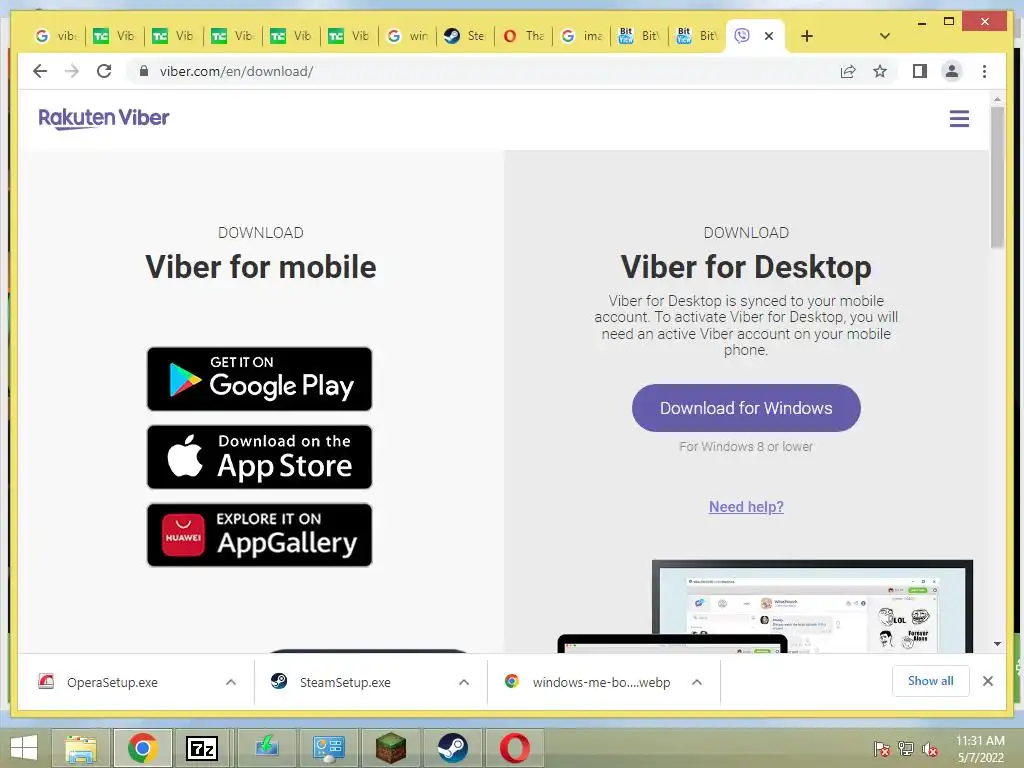
Task: Download Viber on the App Store
Action: (x=259, y=457)
